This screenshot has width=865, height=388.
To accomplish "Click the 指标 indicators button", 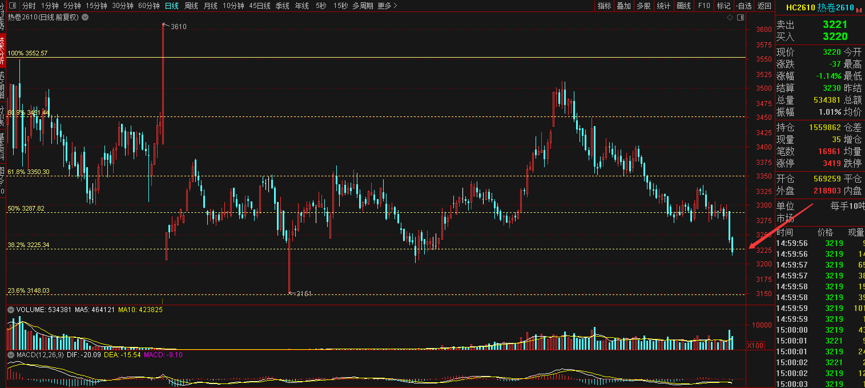I will tap(604, 6).
